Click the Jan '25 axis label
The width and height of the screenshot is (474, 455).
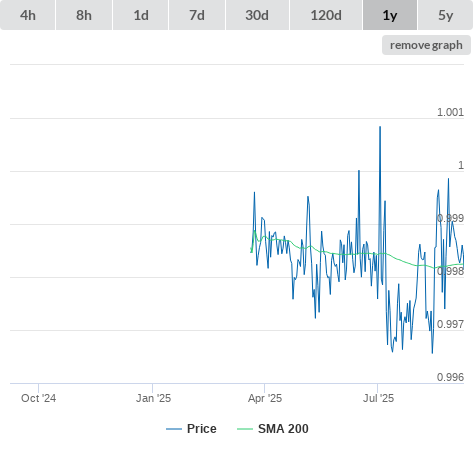[153, 398]
